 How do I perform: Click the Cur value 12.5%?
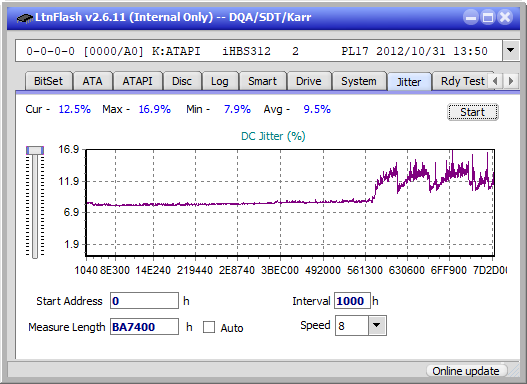click(75, 109)
